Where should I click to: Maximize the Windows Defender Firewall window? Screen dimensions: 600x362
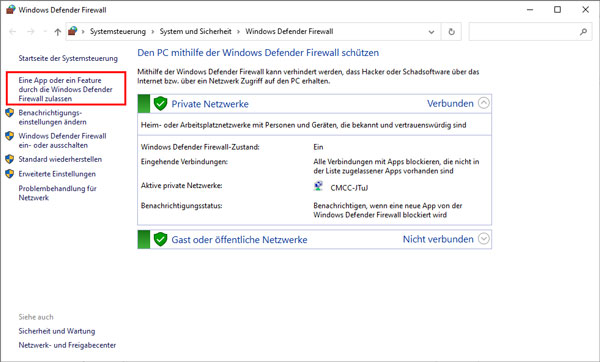[558, 10]
